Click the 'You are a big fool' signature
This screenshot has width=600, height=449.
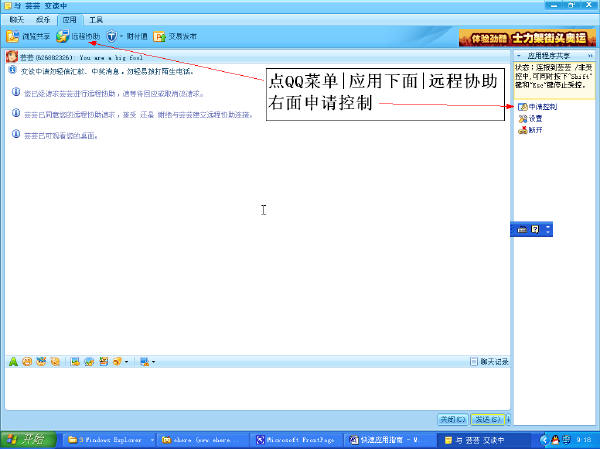[x=111, y=57]
